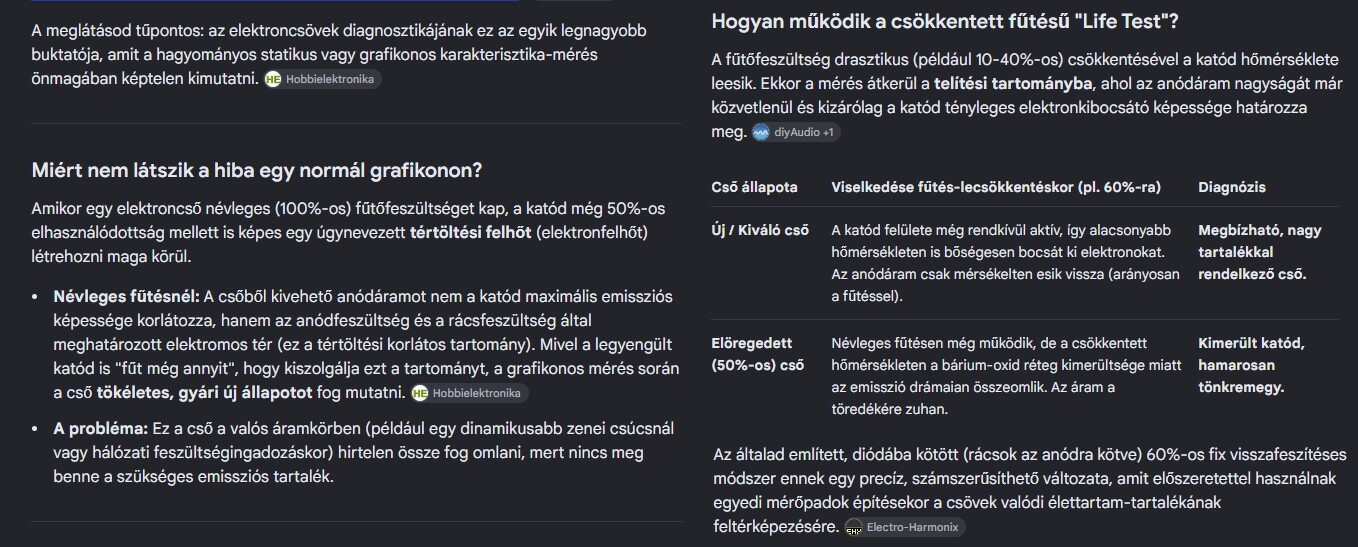Click the bold term 'tértöltési felhőt'
The width and height of the screenshot is (1358, 547).
coord(472,233)
